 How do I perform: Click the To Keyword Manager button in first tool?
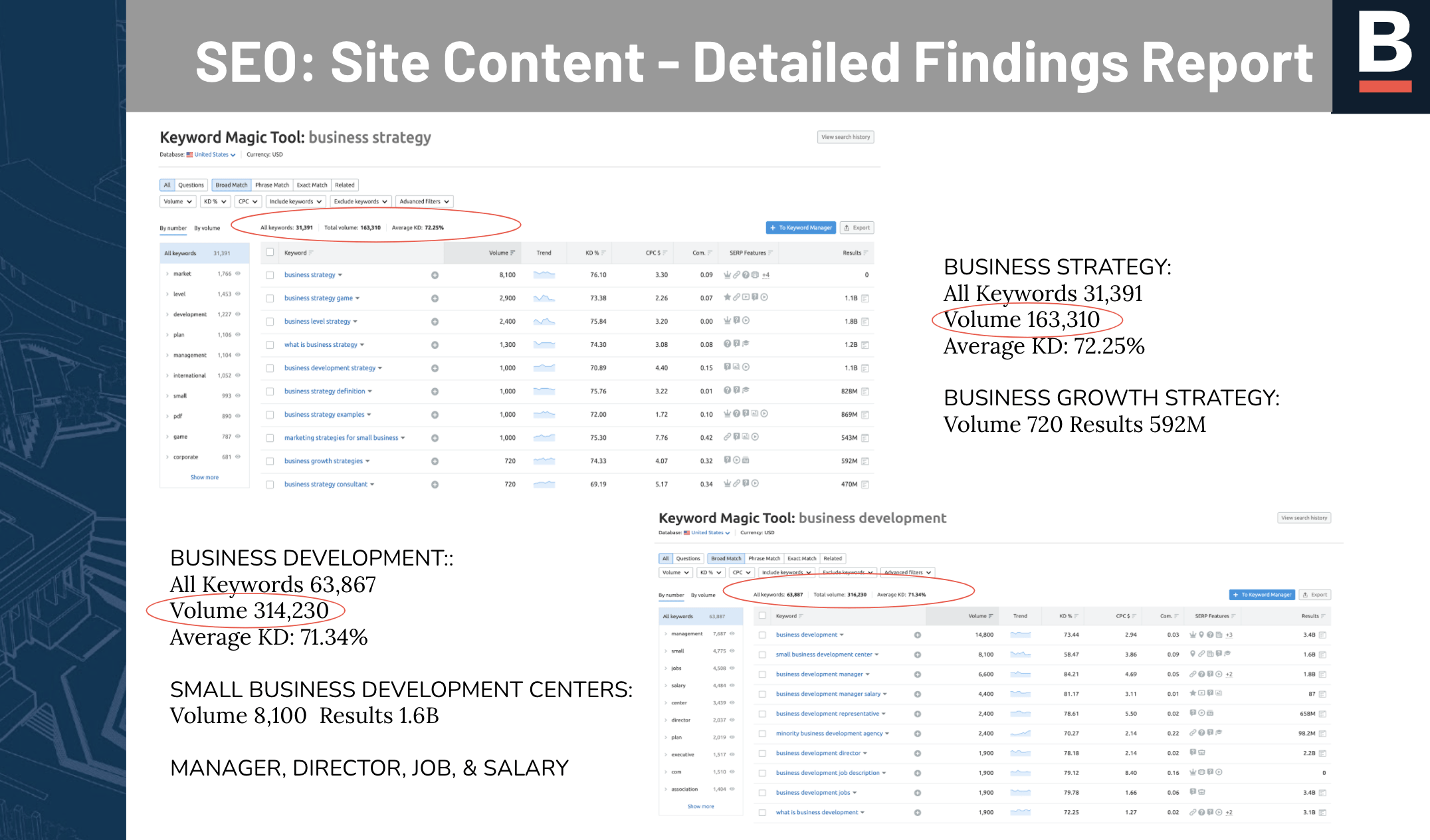(800, 228)
